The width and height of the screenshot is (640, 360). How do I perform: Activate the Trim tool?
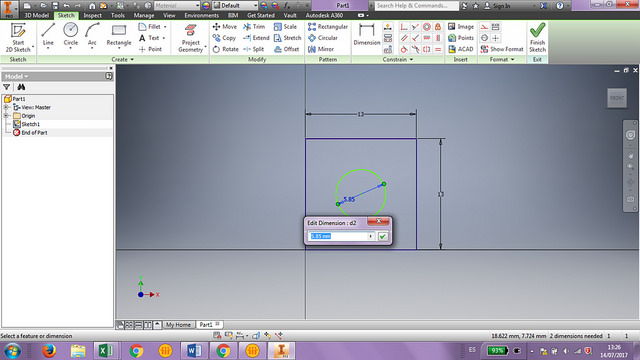(254, 27)
